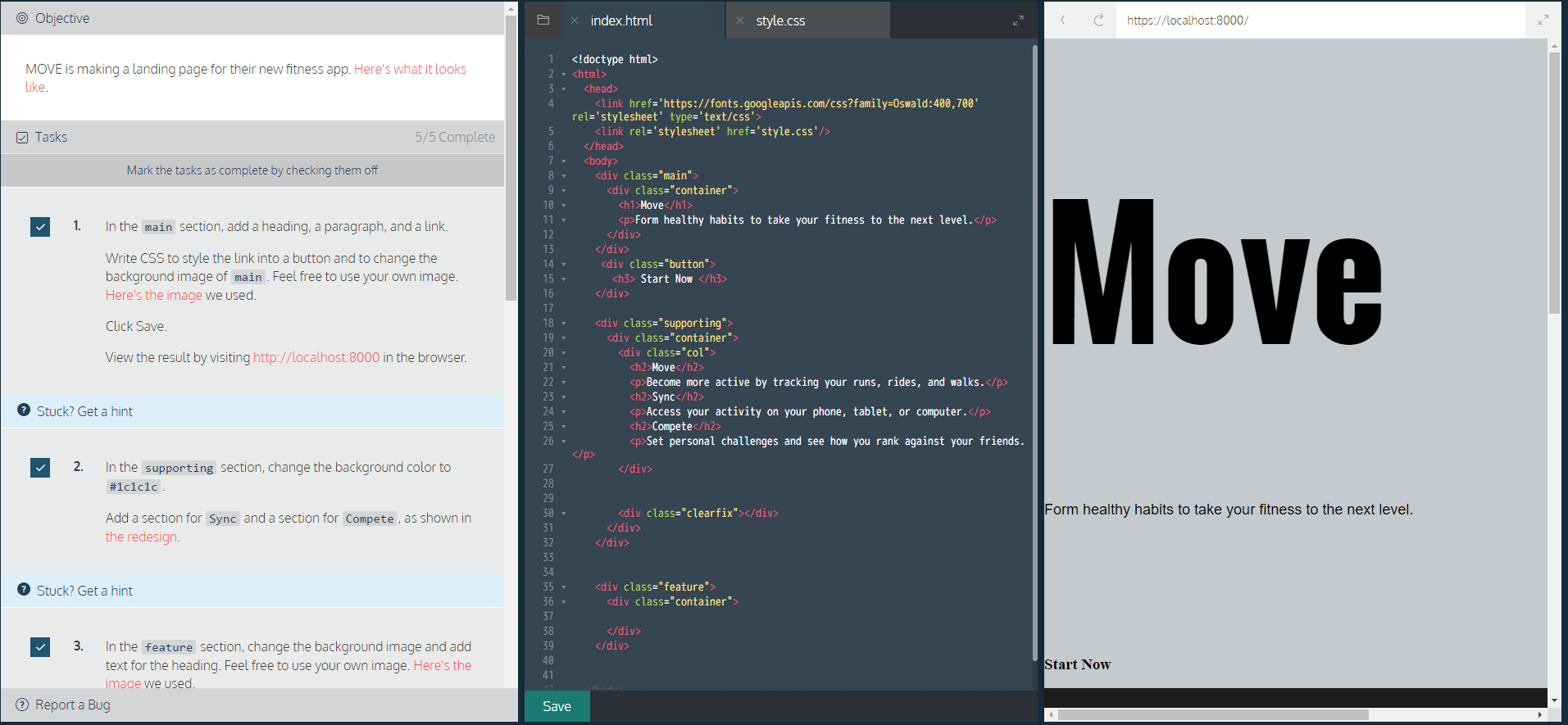Collapse the html tag fold arrow on line 2
1568x725 pixels.
click(564, 75)
